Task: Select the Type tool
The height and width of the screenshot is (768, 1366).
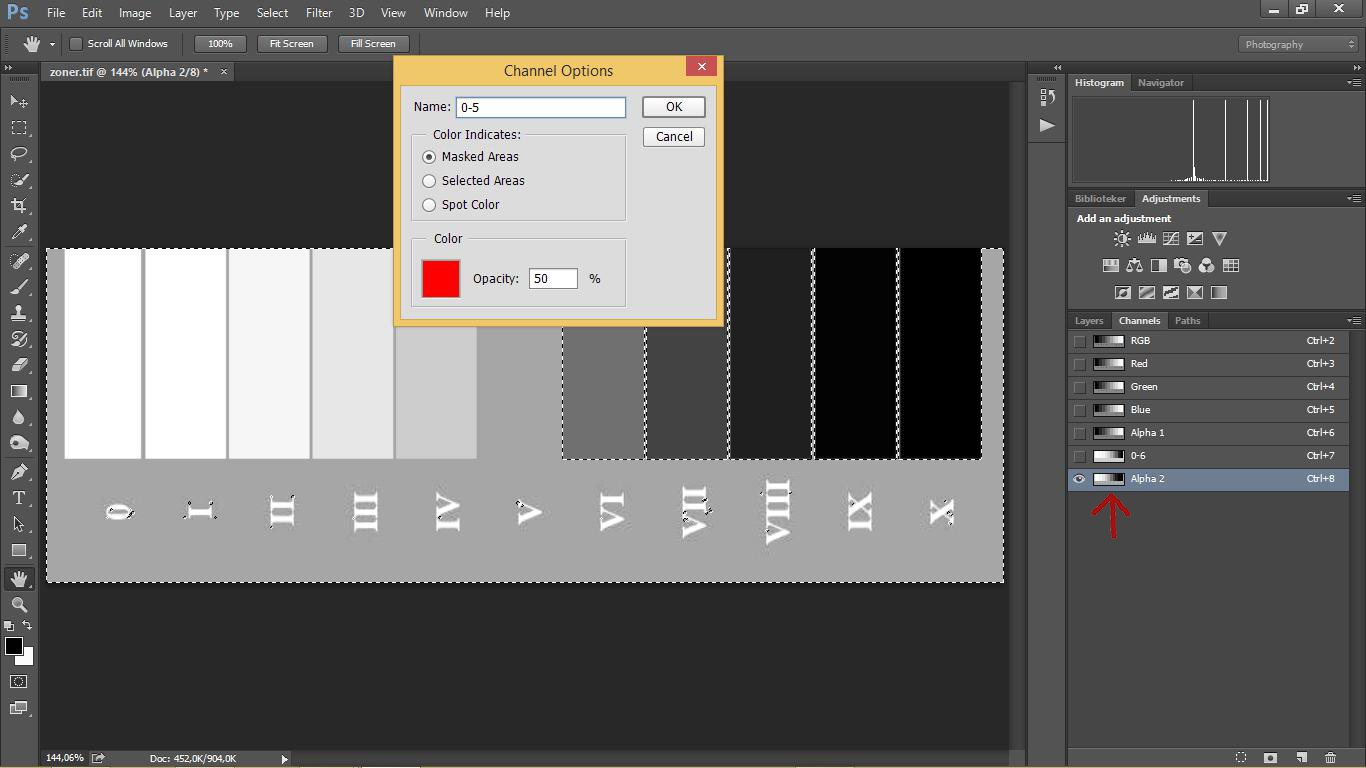Action: [19, 498]
